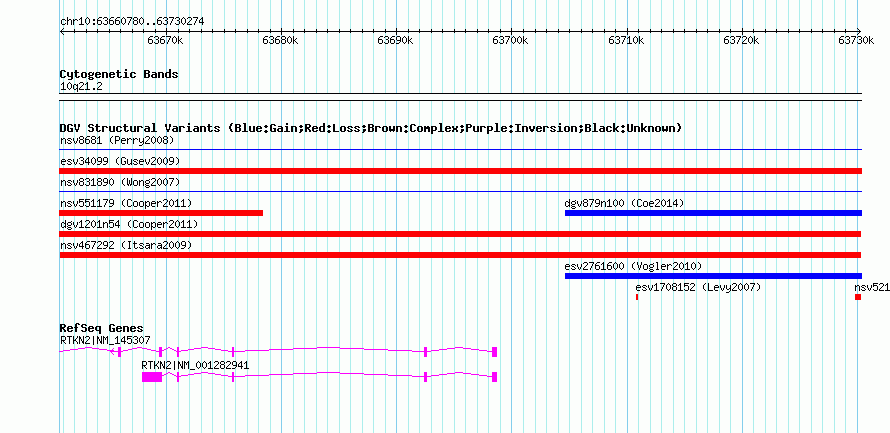Click the 63670k ruler tick label

point(165,40)
